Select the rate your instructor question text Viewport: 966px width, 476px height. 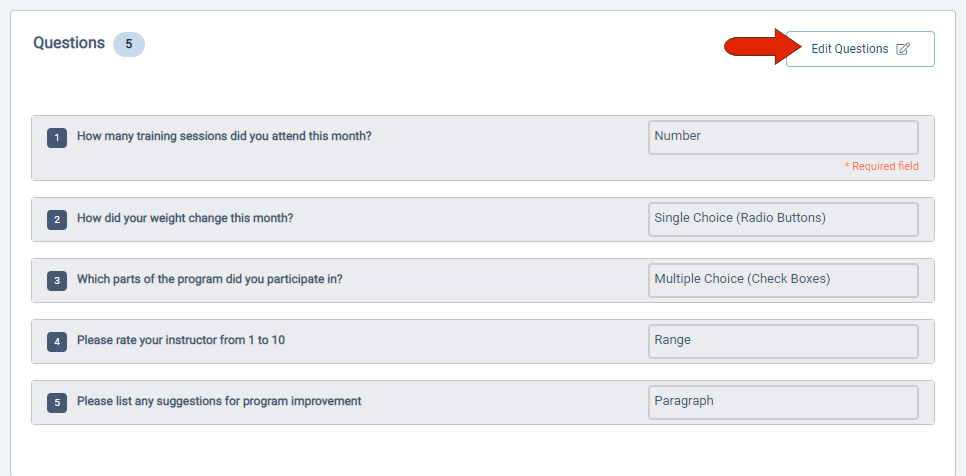[x=181, y=340]
